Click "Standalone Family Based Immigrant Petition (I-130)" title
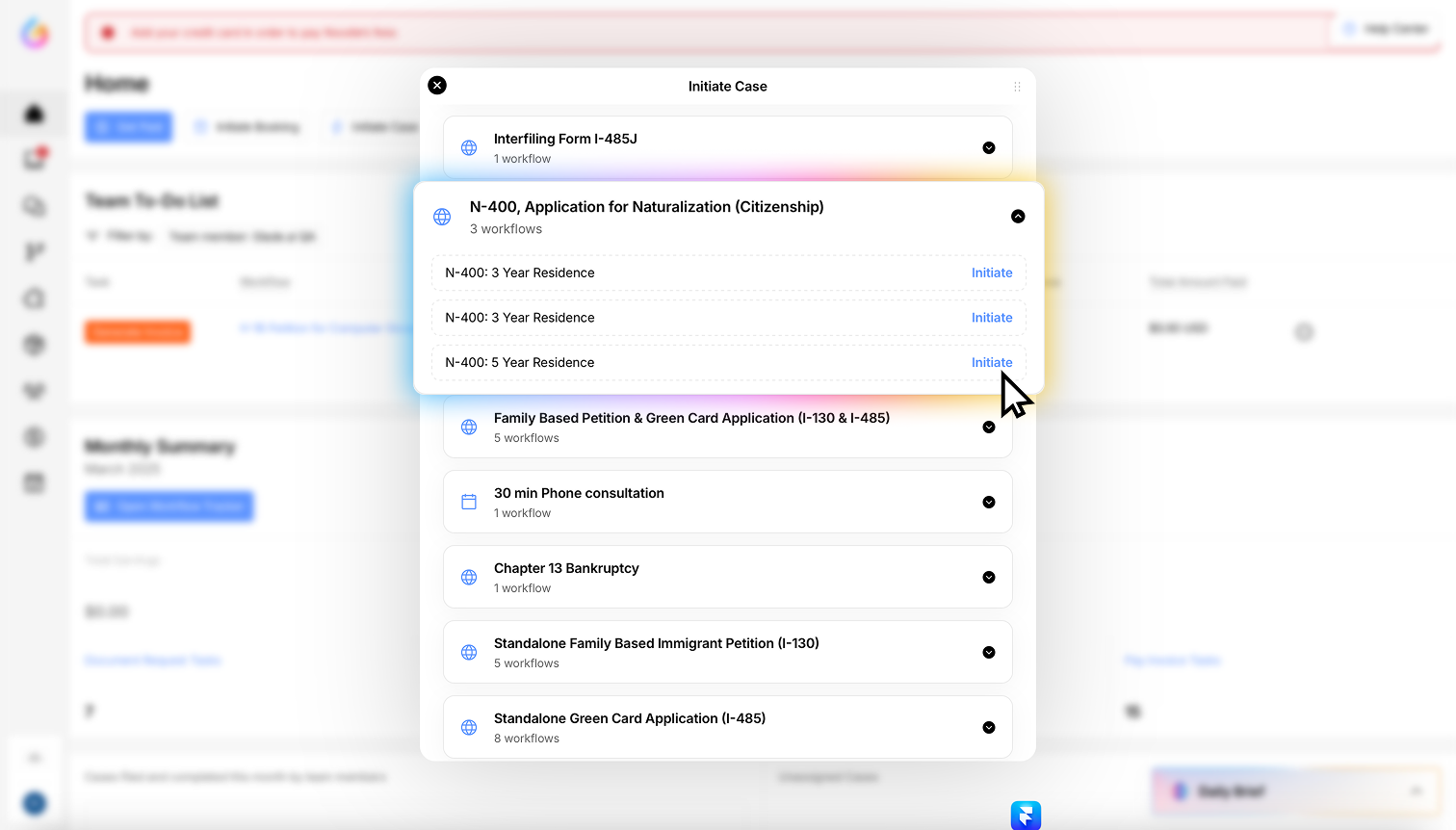Image resolution: width=1456 pixels, height=830 pixels. coord(657,643)
